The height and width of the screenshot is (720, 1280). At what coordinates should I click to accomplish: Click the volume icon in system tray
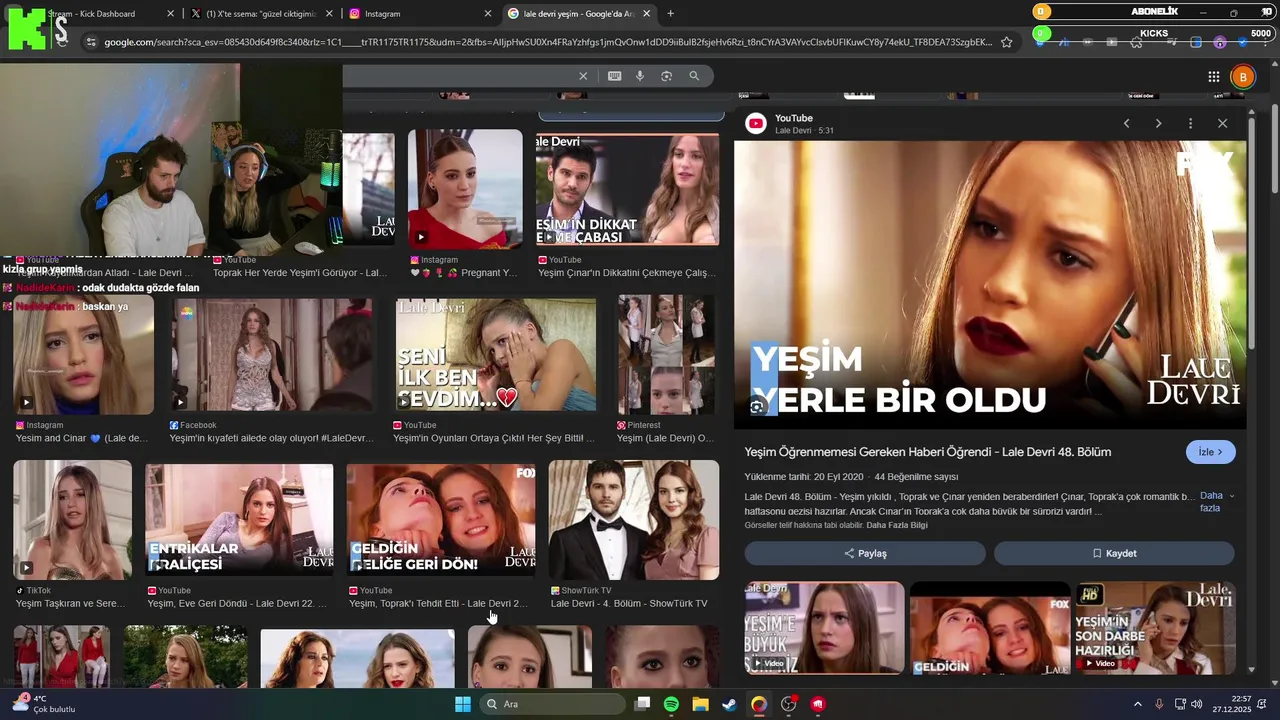point(1197,704)
